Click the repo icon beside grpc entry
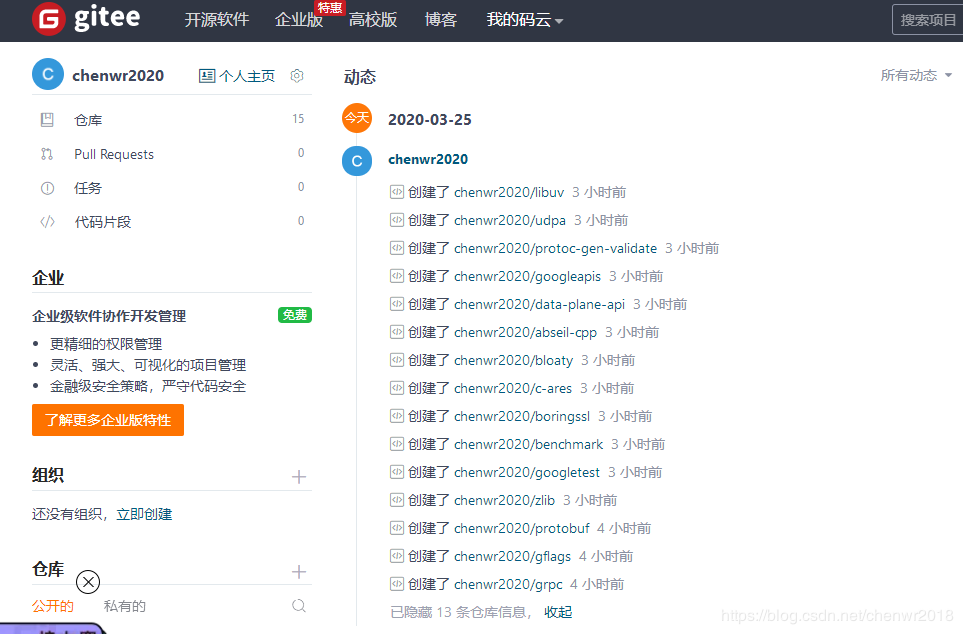 point(397,584)
